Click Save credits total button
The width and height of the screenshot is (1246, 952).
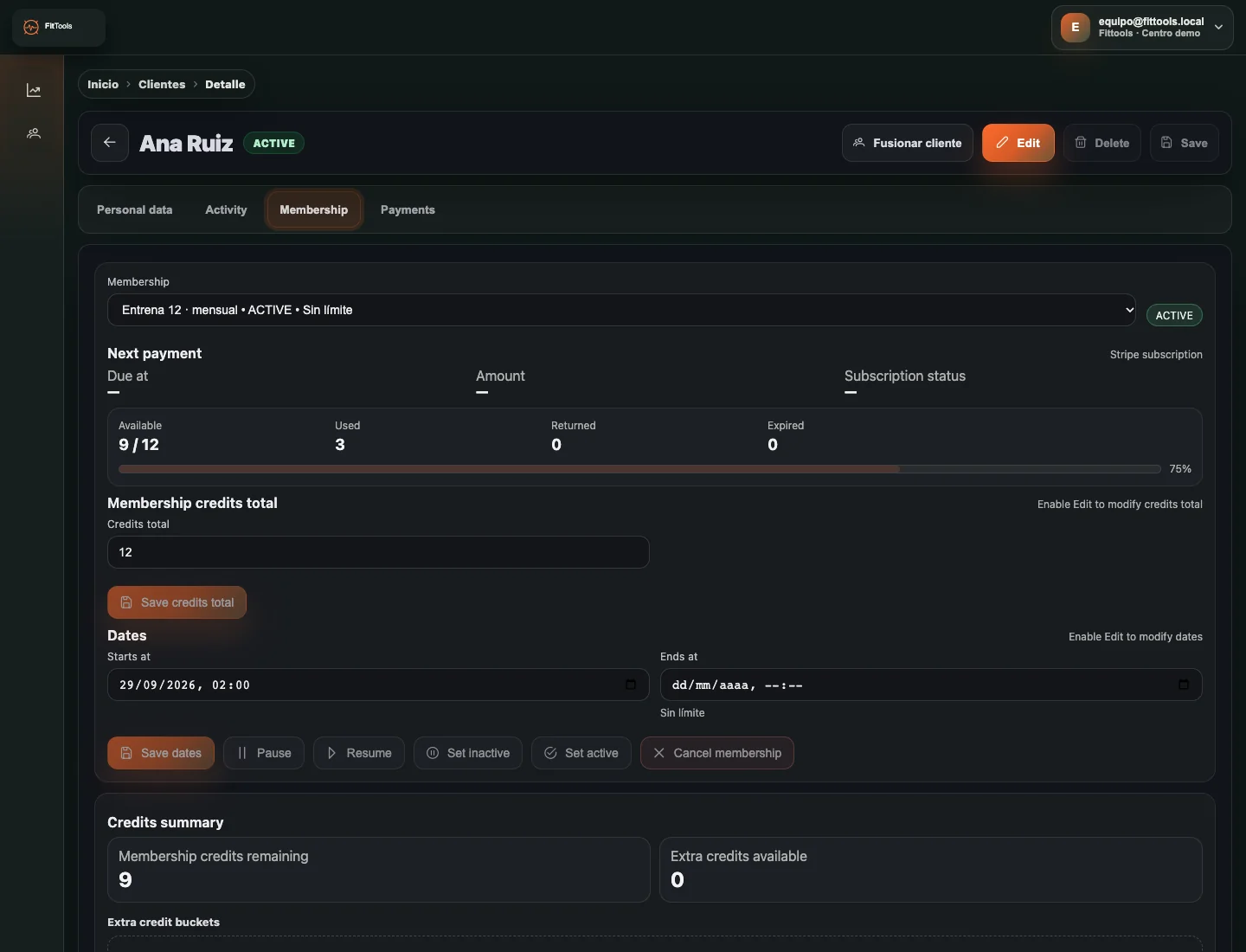pos(177,602)
